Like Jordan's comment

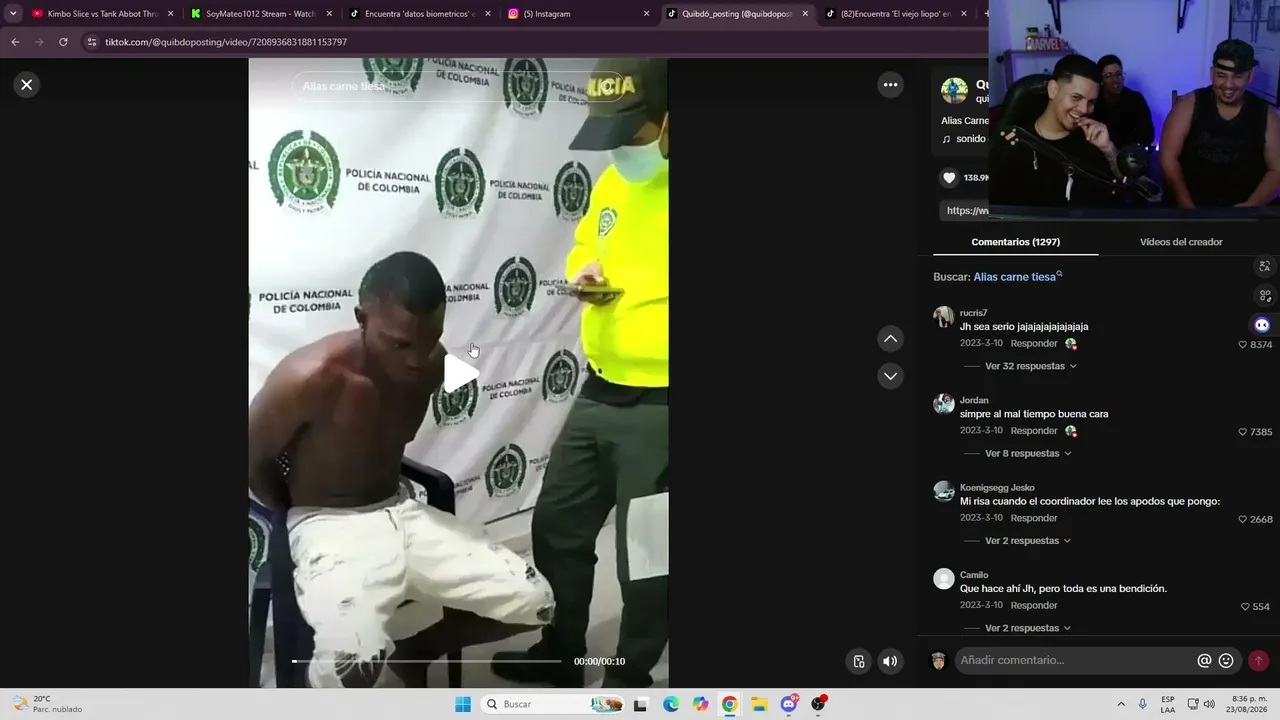(x=1243, y=432)
